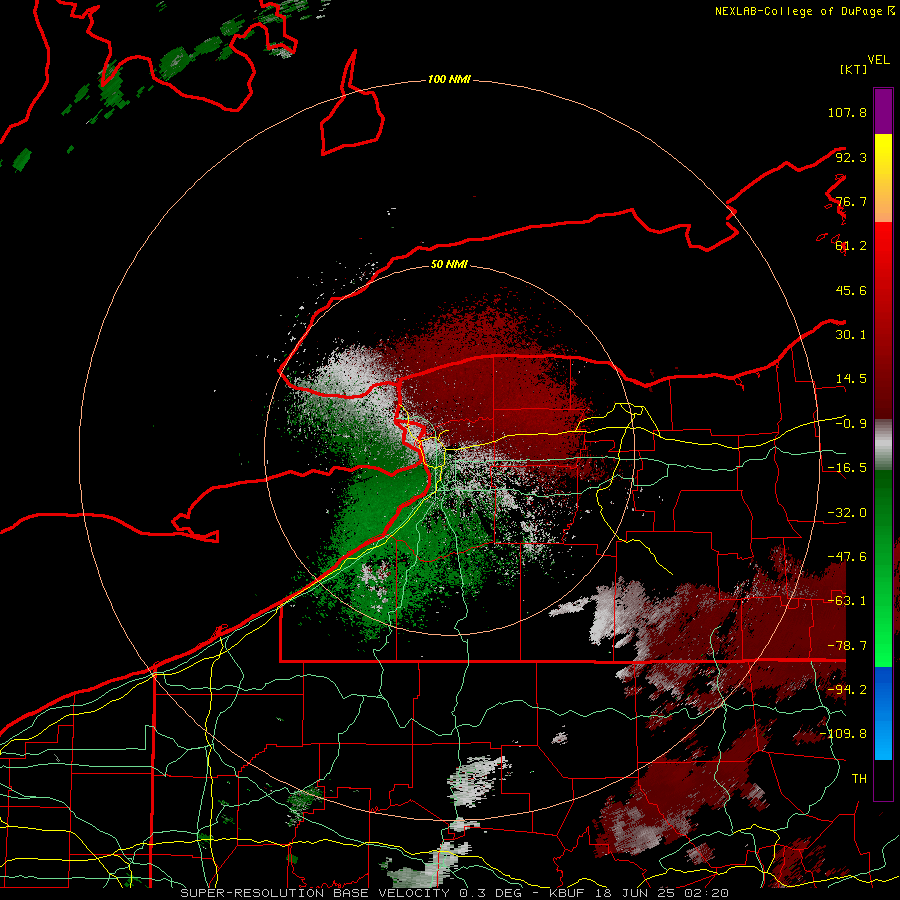
Task: Click the -109.8 velocity scale value
Action: (843, 734)
